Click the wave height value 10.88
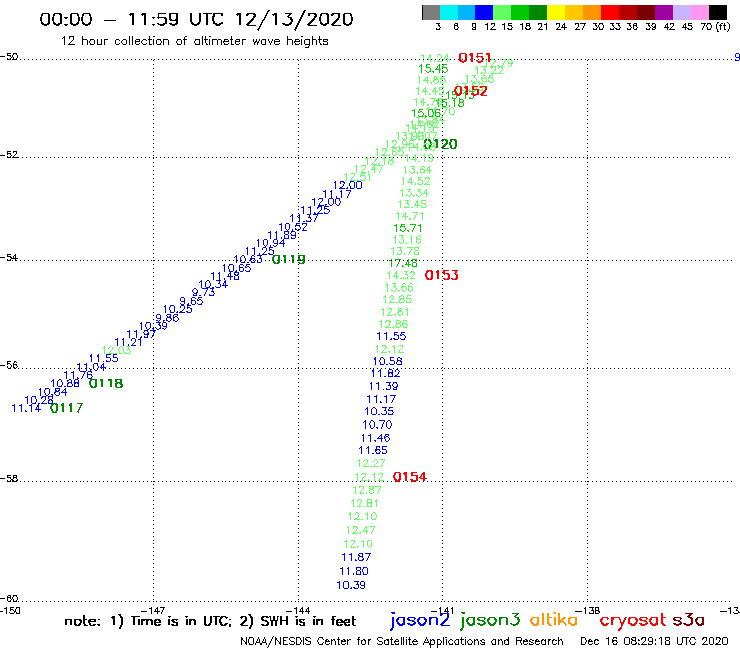This screenshot has width=740, height=650. [x=65, y=383]
